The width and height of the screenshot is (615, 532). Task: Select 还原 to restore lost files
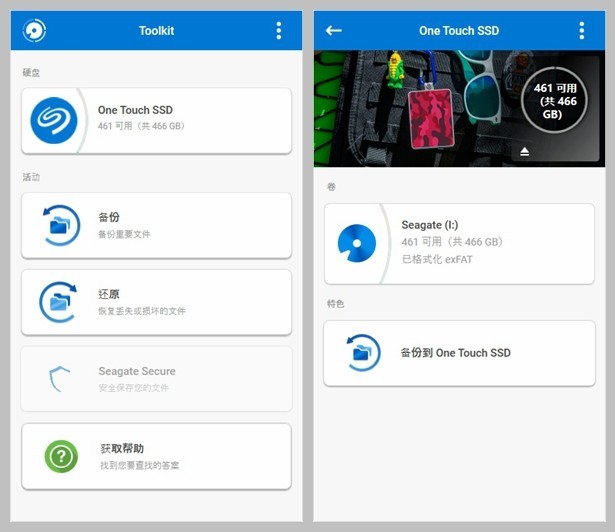(x=180, y=302)
